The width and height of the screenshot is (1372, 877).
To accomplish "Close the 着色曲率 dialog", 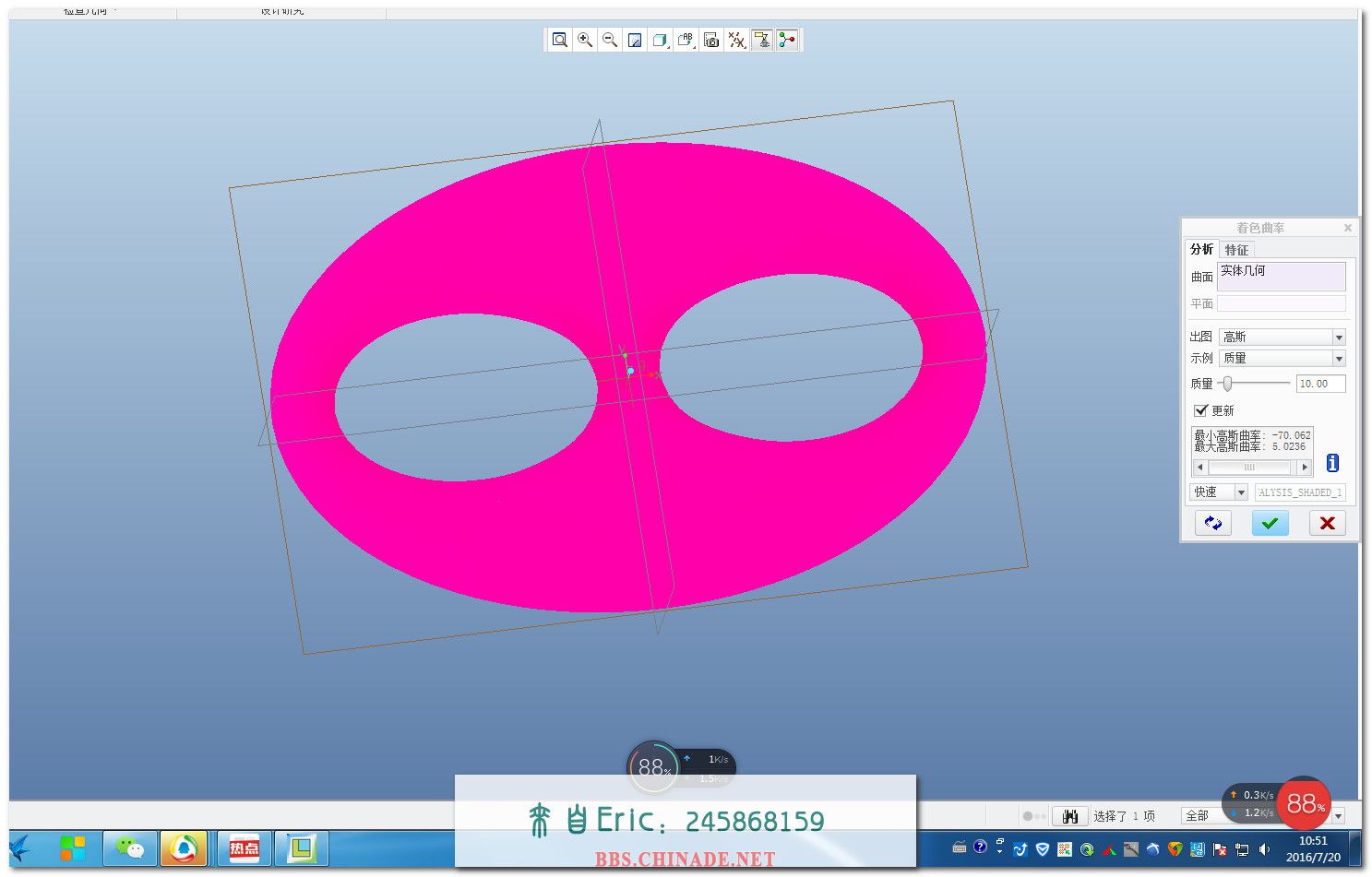I will pyautogui.click(x=1348, y=228).
